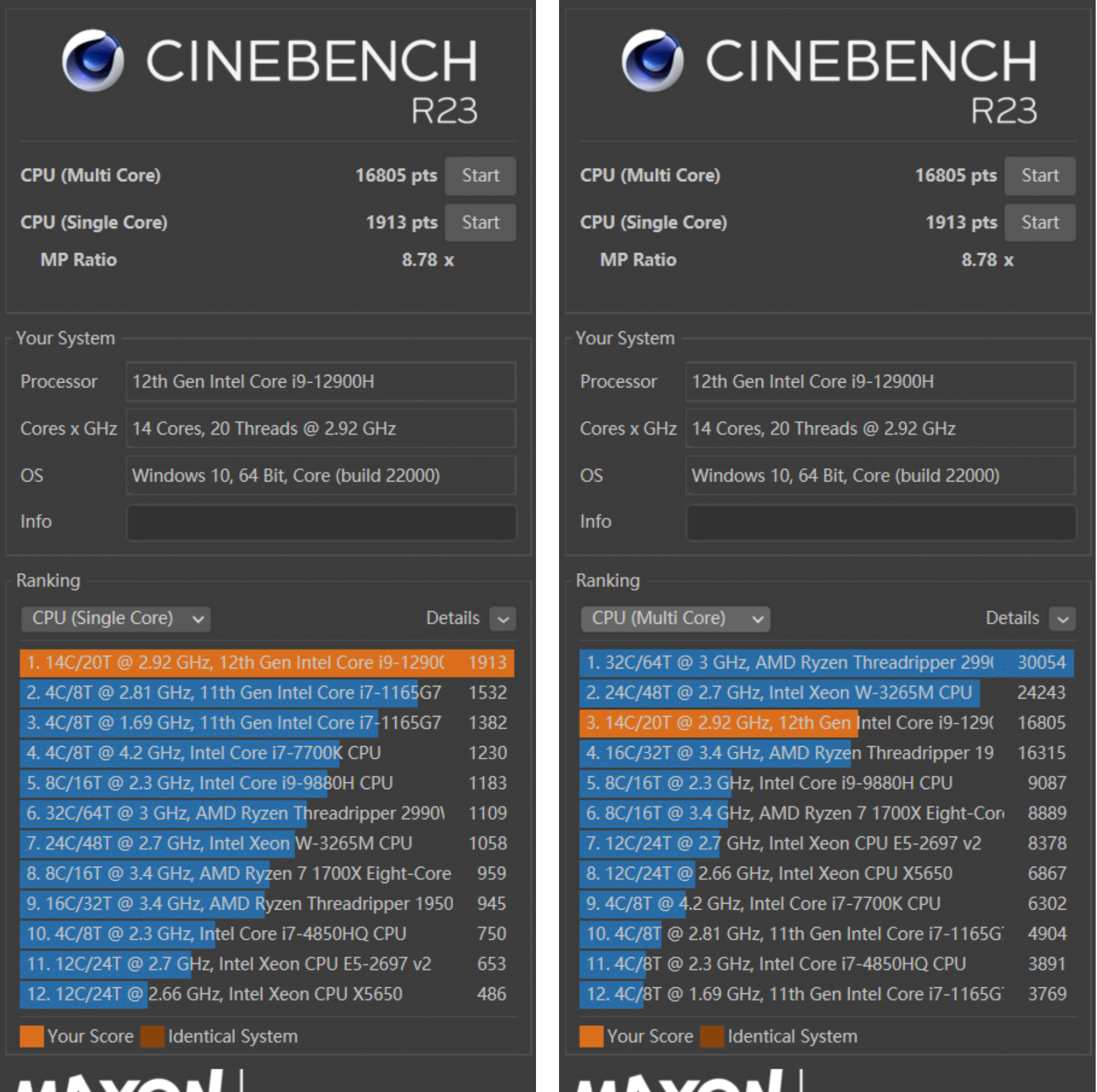Open CPU (Single Core) ranking dropdown in left window

(x=116, y=619)
